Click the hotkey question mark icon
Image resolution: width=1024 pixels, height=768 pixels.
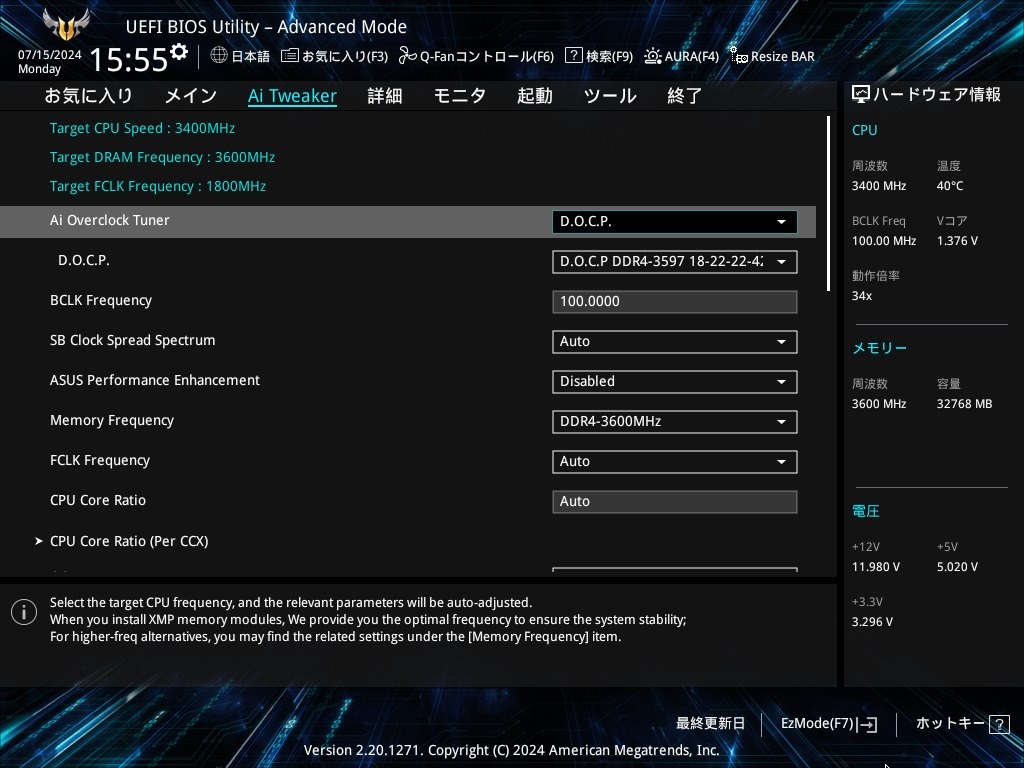point(999,724)
